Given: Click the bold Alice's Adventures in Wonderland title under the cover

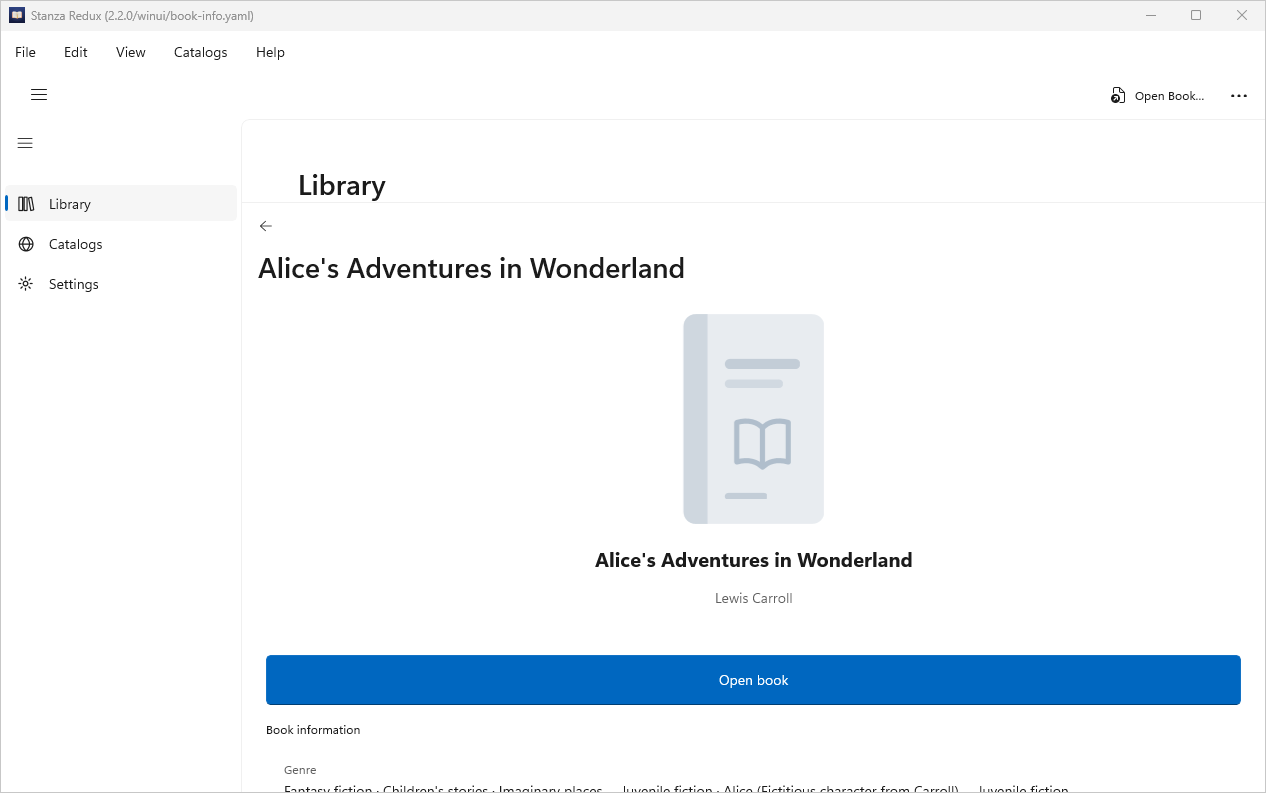Looking at the screenshot, I should (x=754, y=560).
